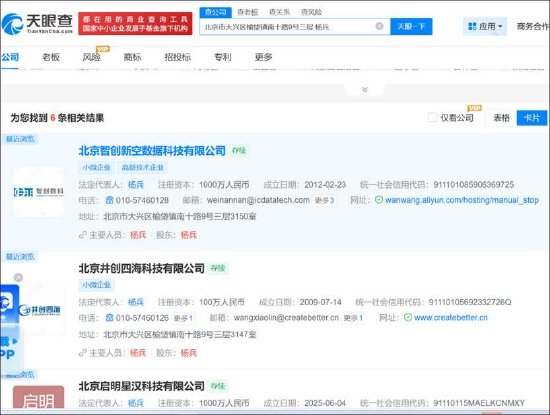Expand 更多3 emails for weinannan@icdatatech.com

click(324, 200)
